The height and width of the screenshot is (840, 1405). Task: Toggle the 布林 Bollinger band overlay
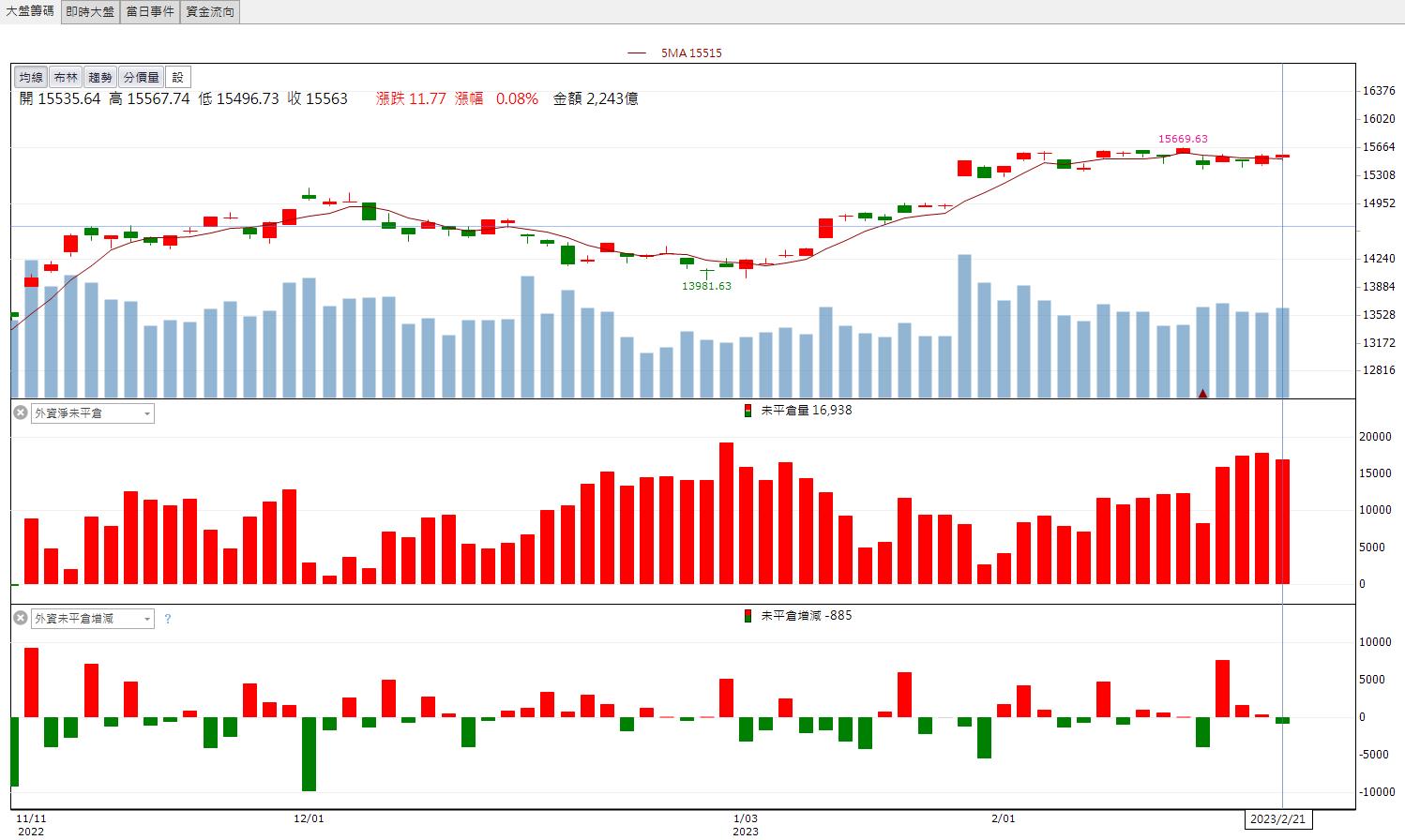pyautogui.click(x=66, y=77)
